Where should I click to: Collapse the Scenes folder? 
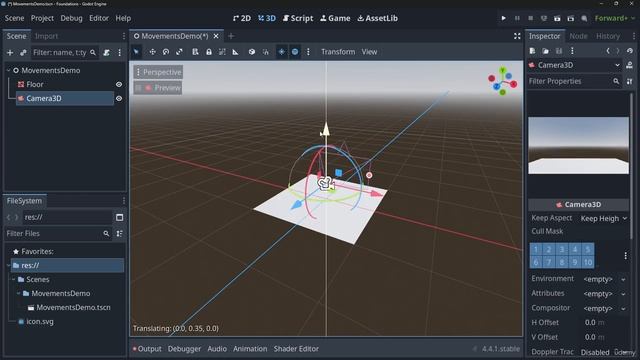[x=13, y=280]
